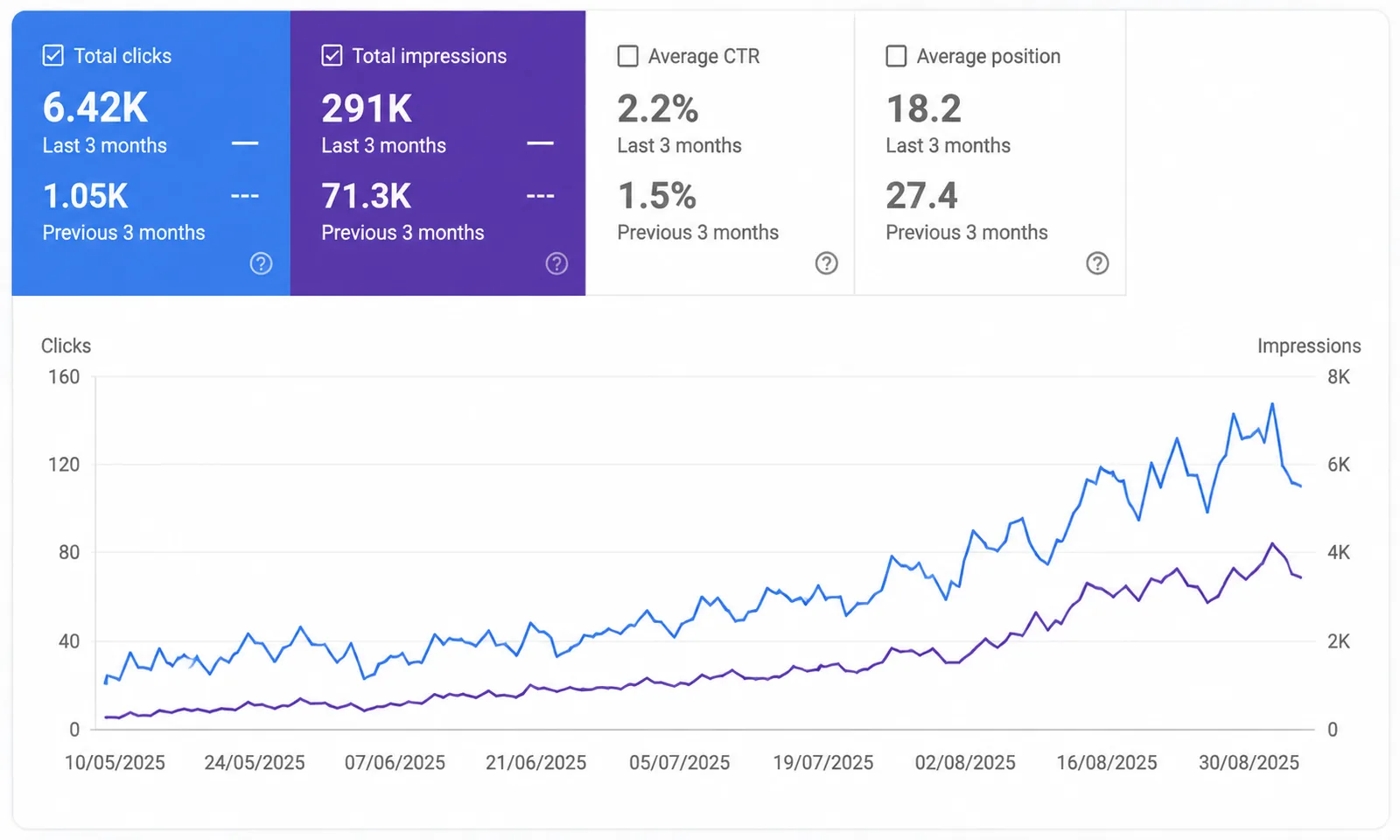Click the 16/08/2025 date label

1107,763
